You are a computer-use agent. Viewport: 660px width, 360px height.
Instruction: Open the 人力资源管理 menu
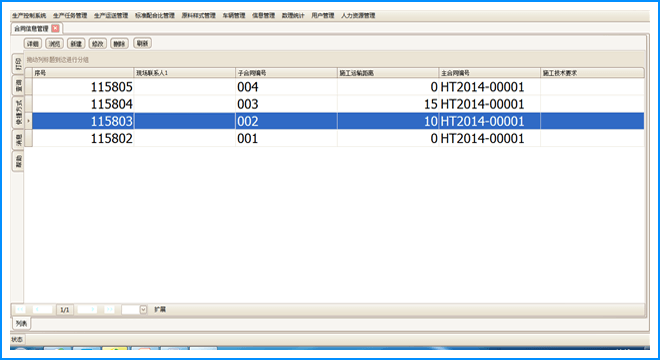358,16
